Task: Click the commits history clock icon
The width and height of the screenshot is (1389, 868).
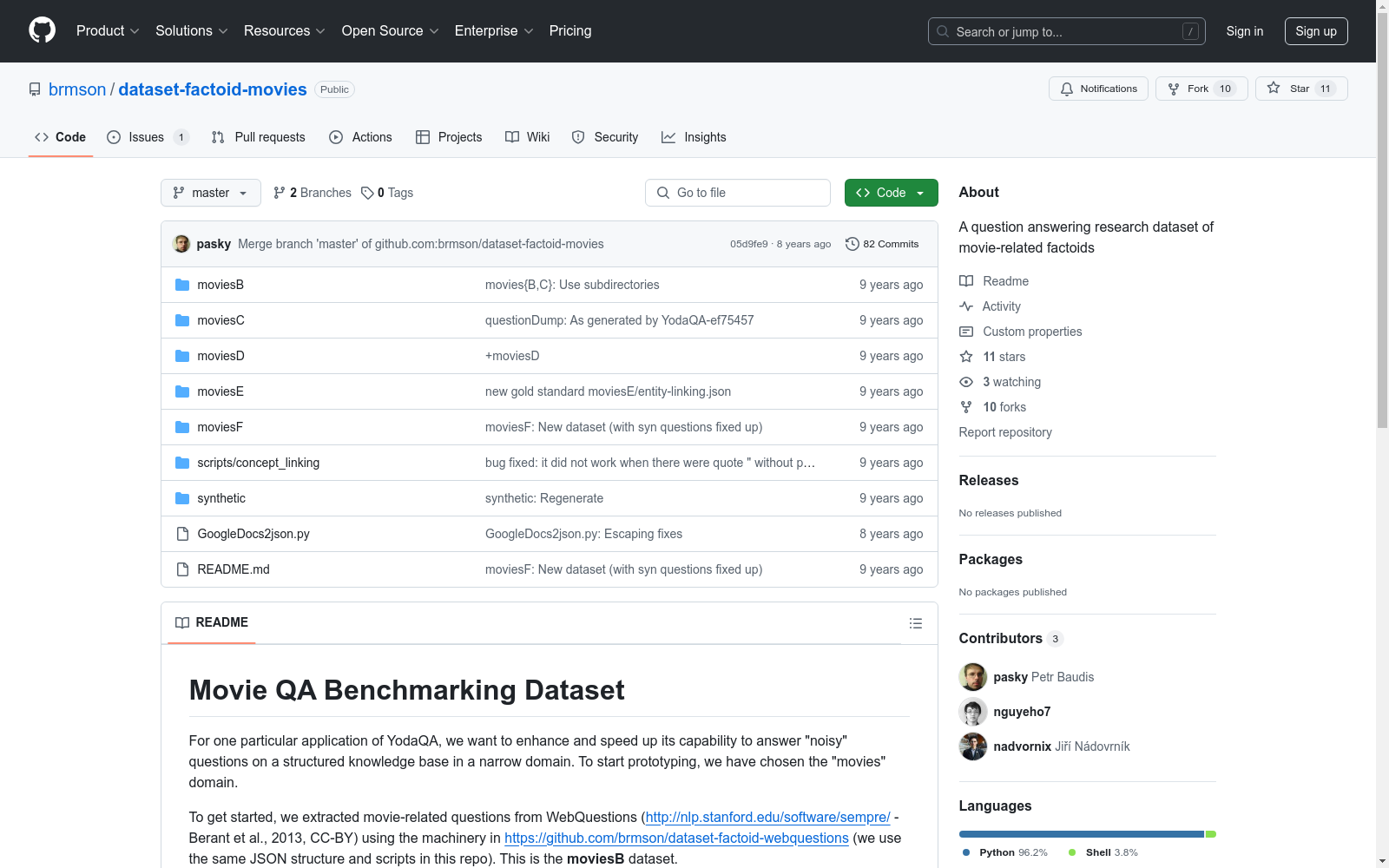Action: point(852,244)
